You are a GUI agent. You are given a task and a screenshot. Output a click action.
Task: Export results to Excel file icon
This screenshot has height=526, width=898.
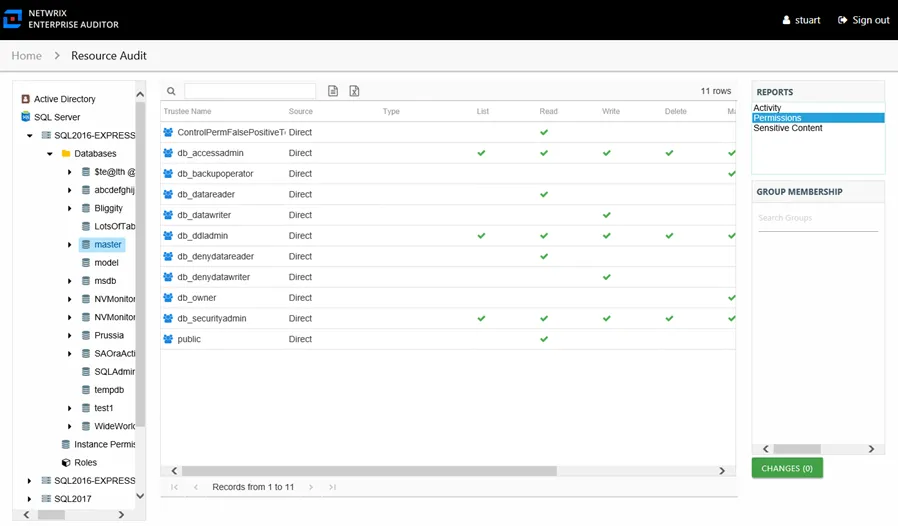tap(354, 91)
